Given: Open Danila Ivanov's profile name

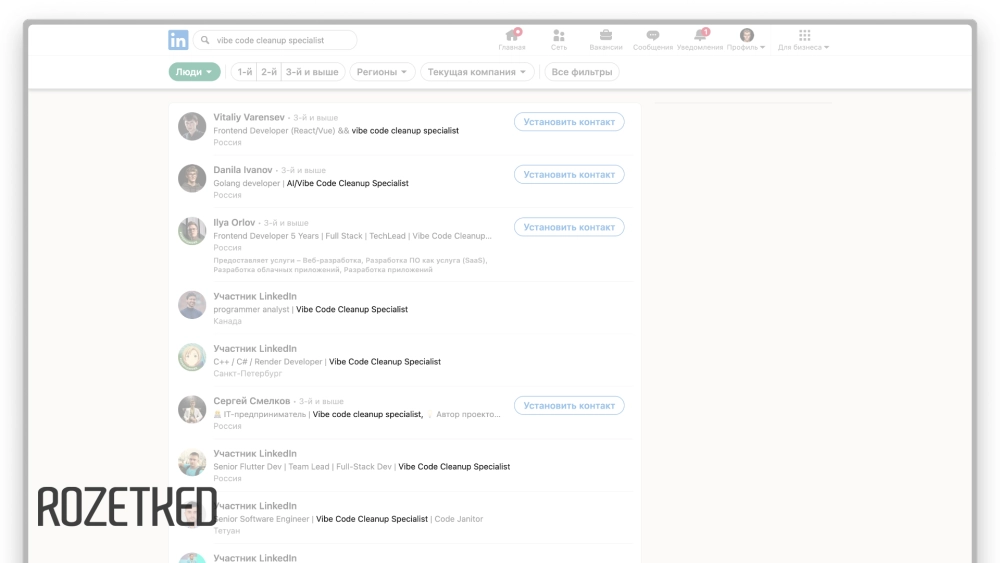Looking at the screenshot, I should click(x=242, y=170).
